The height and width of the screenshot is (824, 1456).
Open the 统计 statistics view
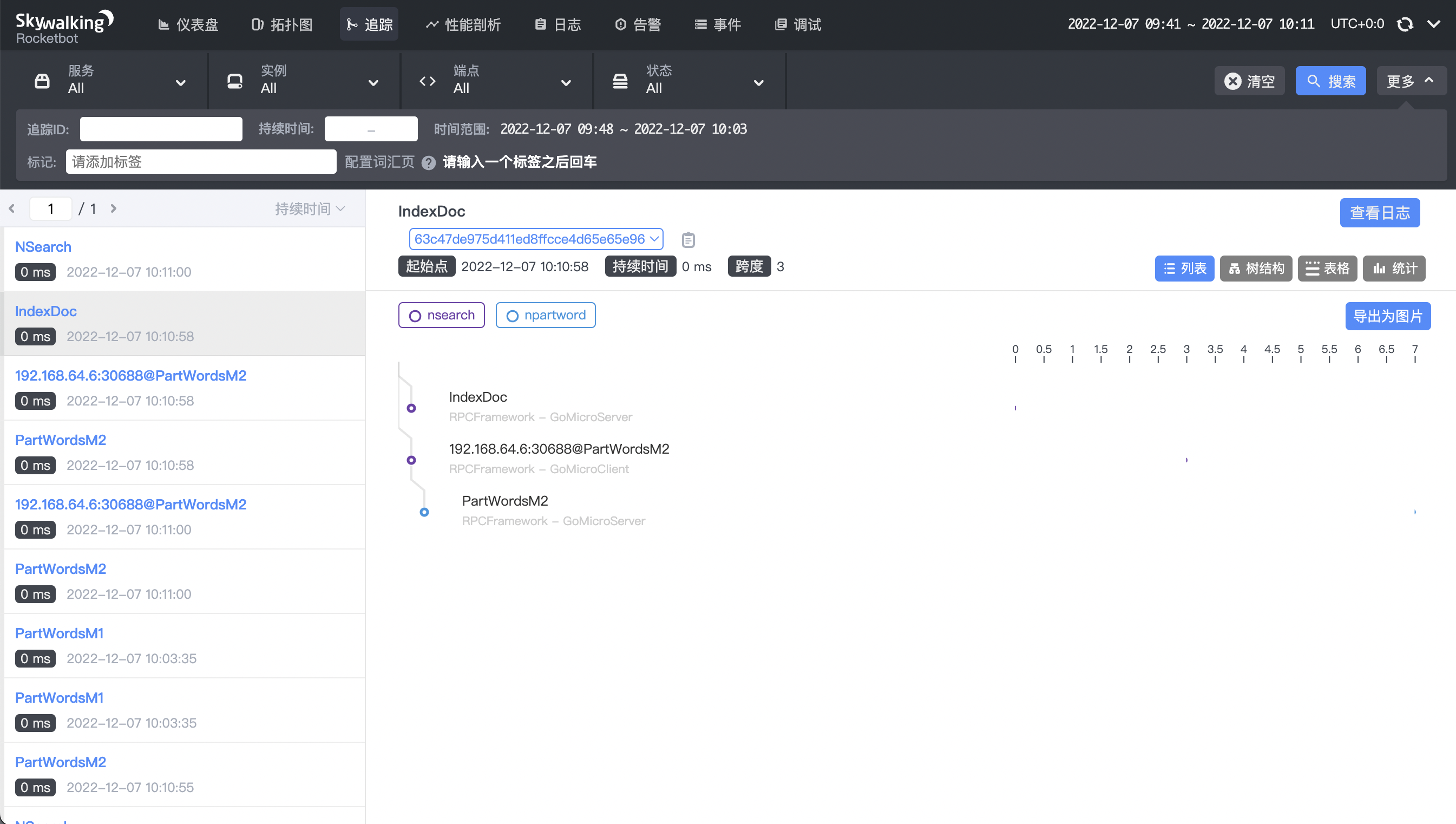(x=1394, y=268)
